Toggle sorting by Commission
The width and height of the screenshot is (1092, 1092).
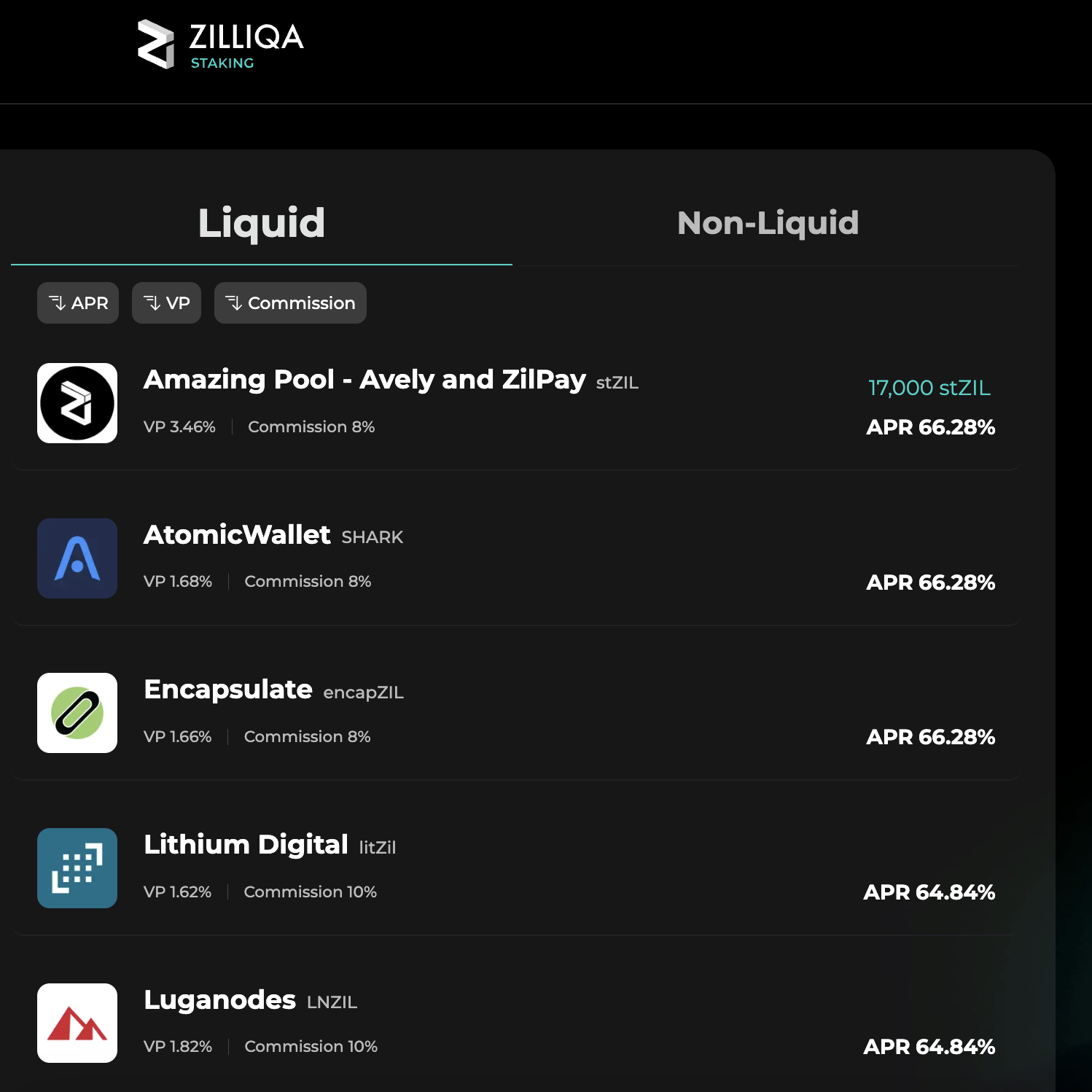coord(290,303)
